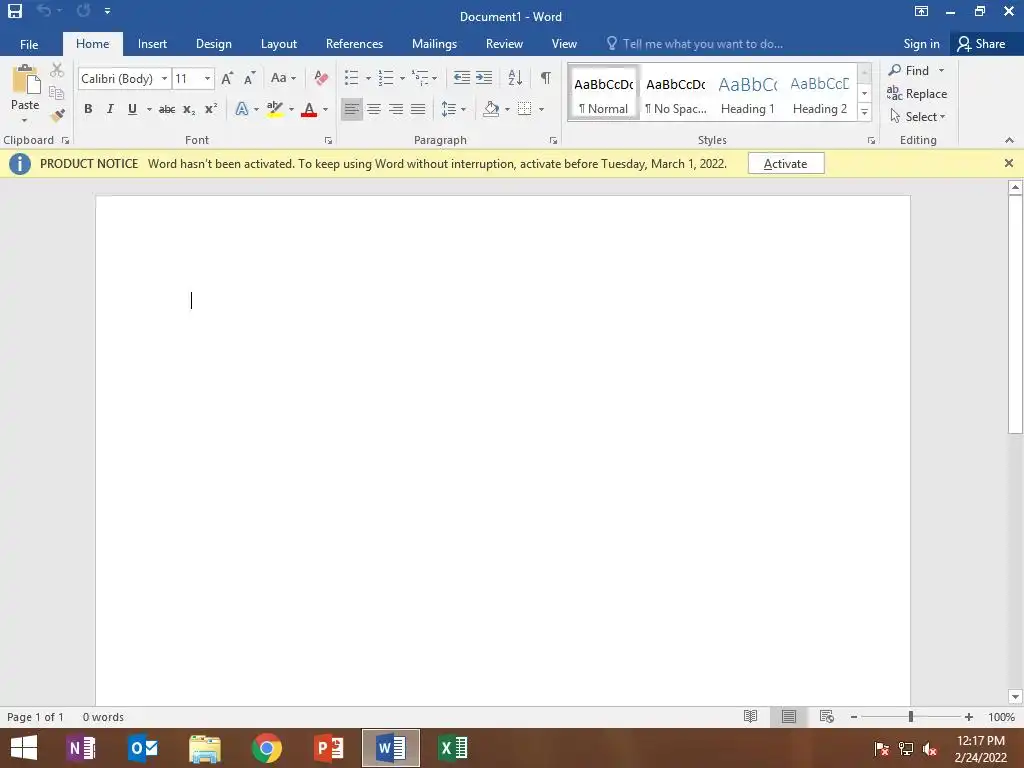The width and height of the screenshot is (1024, 768).
Task: Toggle Subscript formatting
Action: [x=189, y=109]
